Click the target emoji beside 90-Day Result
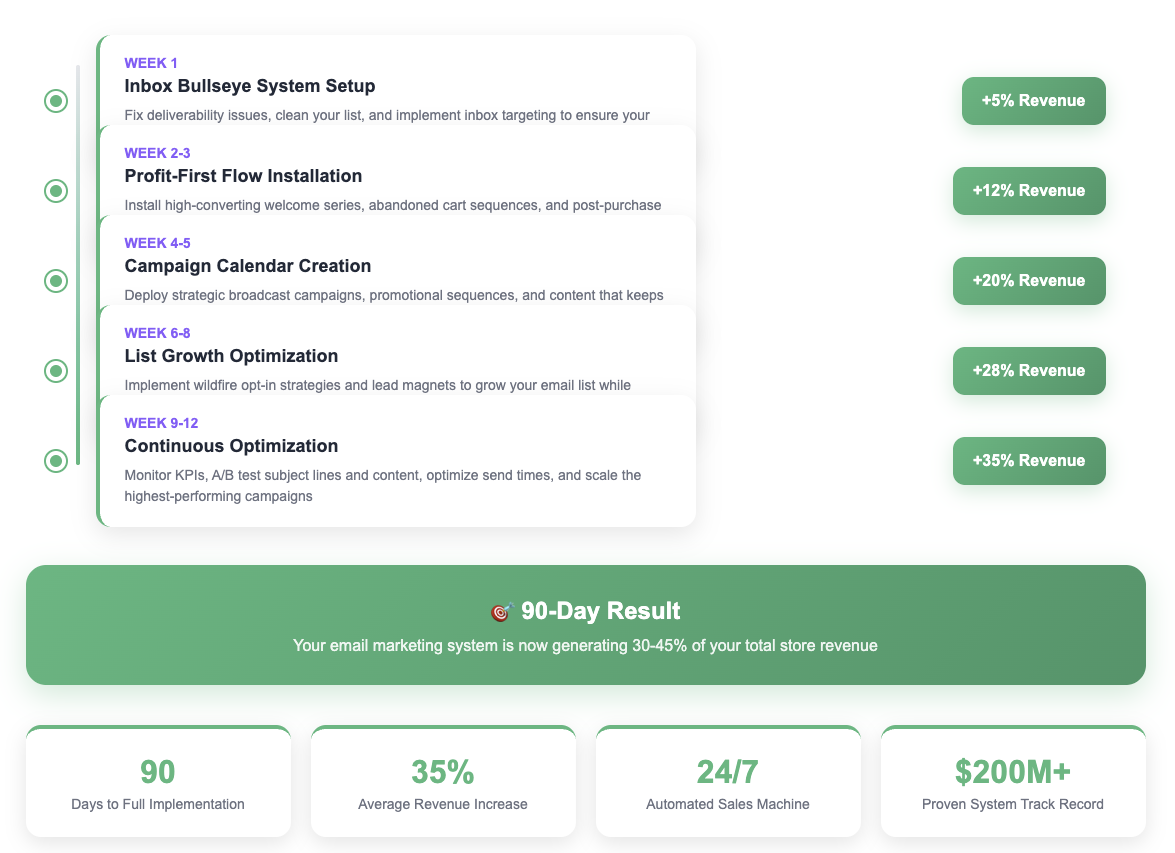The width and height of the screenshot is (1175, 853). pos(502,612)
